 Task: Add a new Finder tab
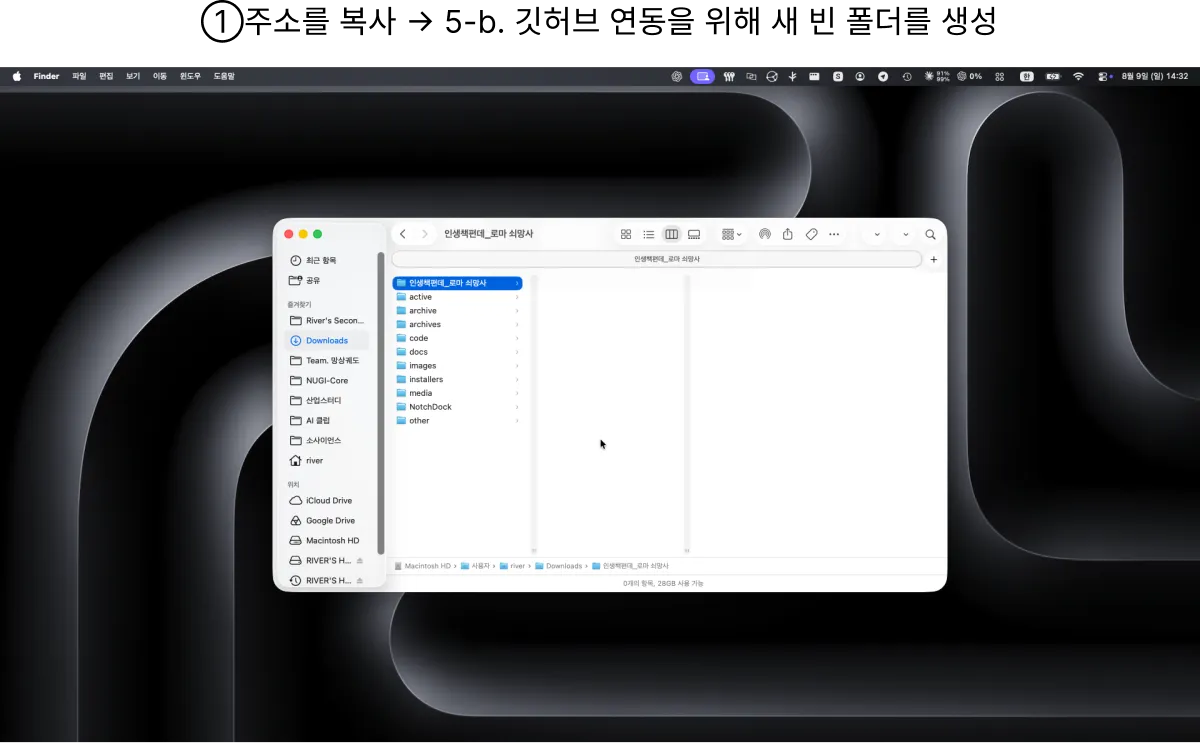click(x=934, y=259)
